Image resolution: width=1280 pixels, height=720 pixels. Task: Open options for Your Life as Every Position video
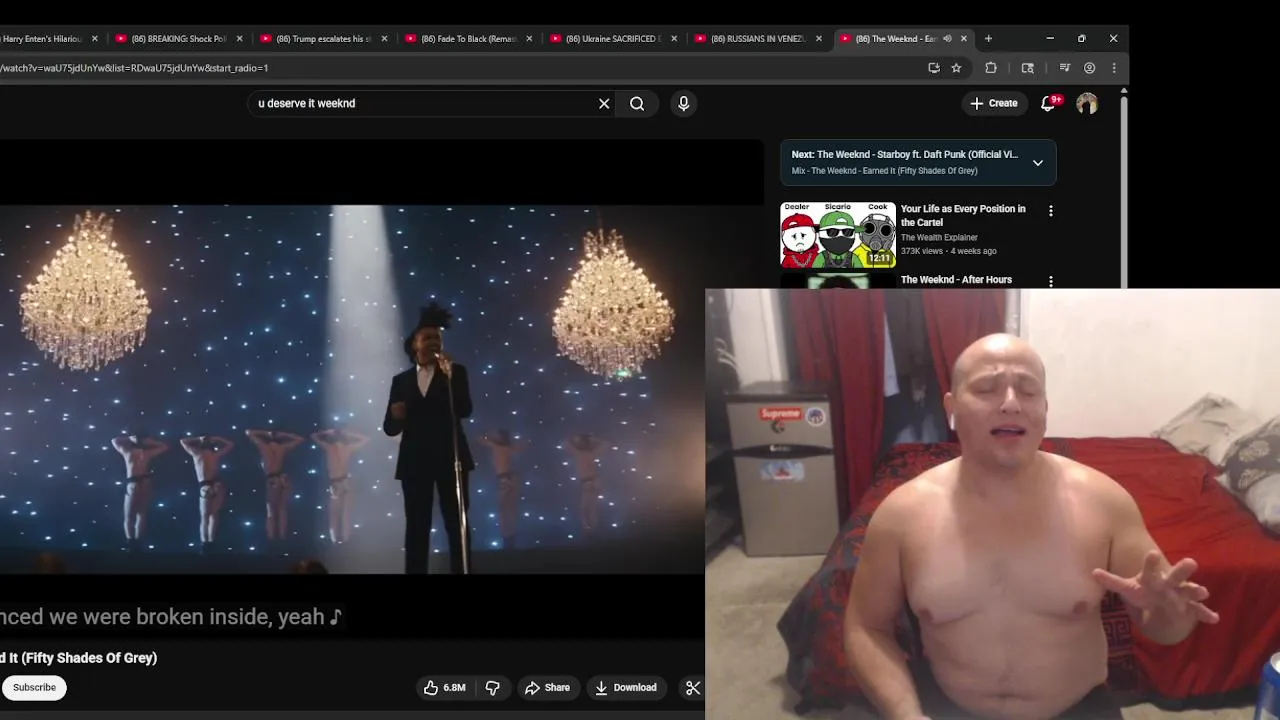(x=1050, y=211)
